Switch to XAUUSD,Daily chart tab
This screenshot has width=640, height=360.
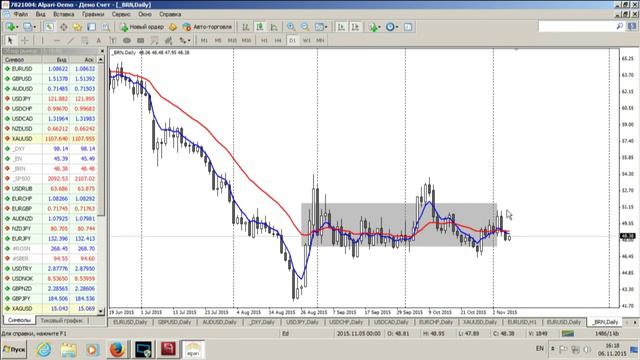(x=479, y=322)
